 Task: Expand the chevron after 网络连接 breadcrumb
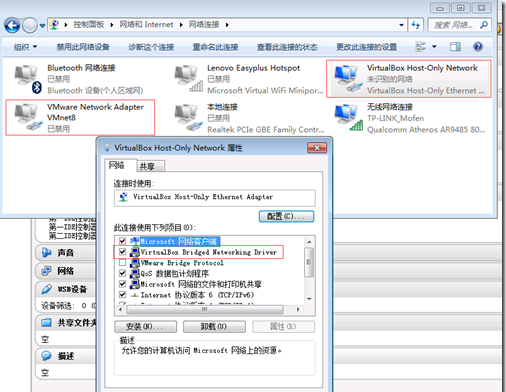(x=227, y=25)
